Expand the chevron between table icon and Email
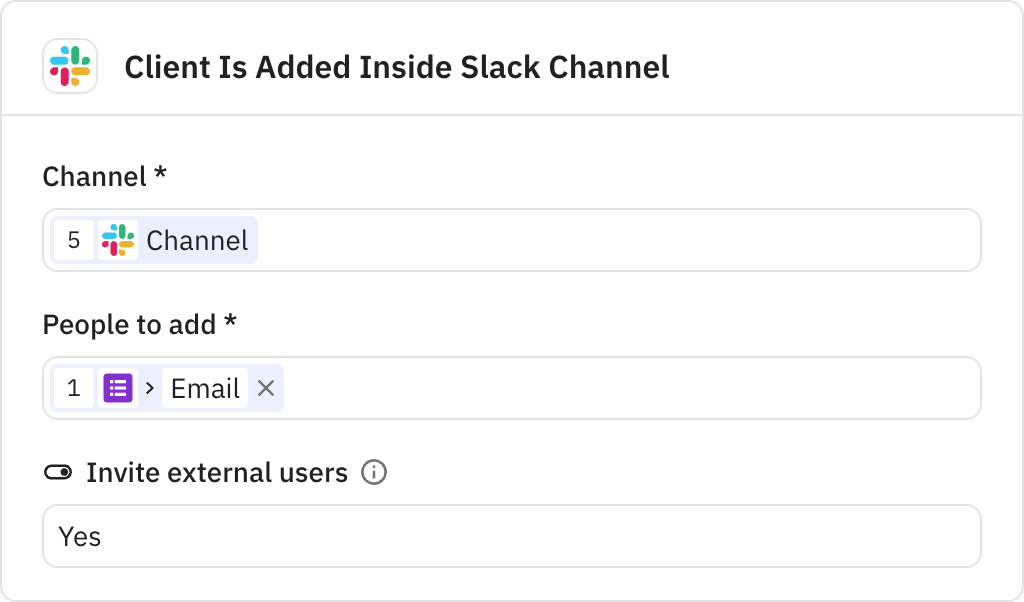This screenshot has height=602, width=1024. pyautogui.click(x=152, y=388)
